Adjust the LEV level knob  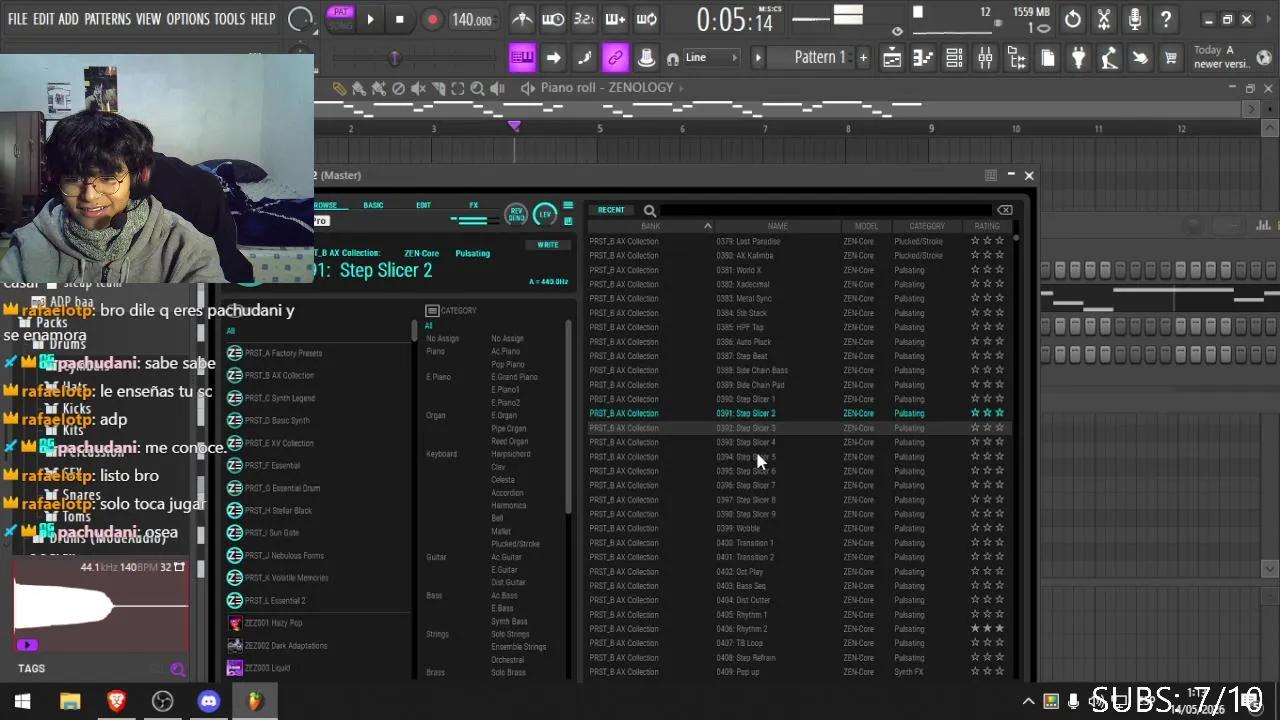click(x=545, y=214)
